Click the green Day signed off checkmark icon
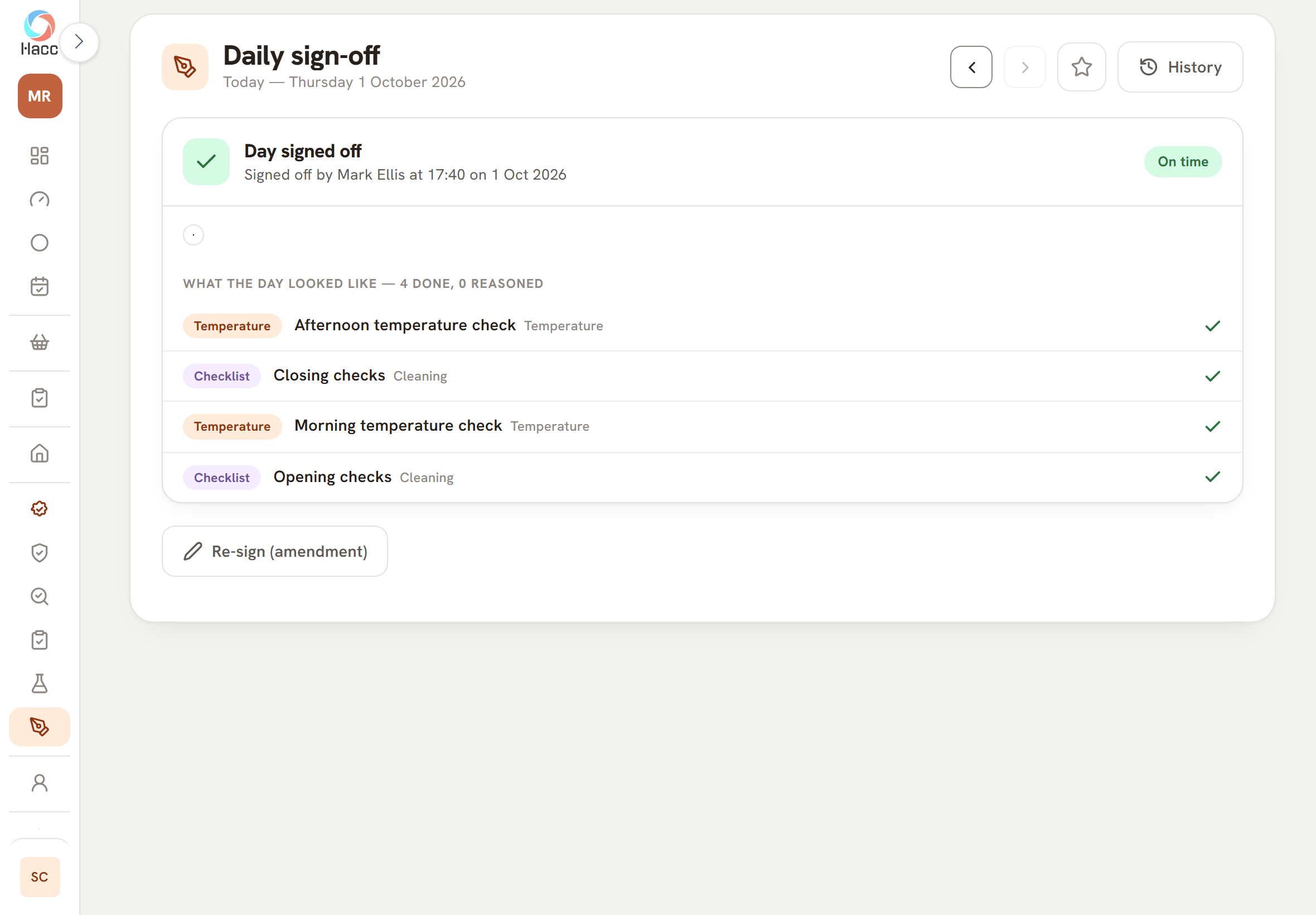Screen dimensions: 1316x915 point(206,162)
